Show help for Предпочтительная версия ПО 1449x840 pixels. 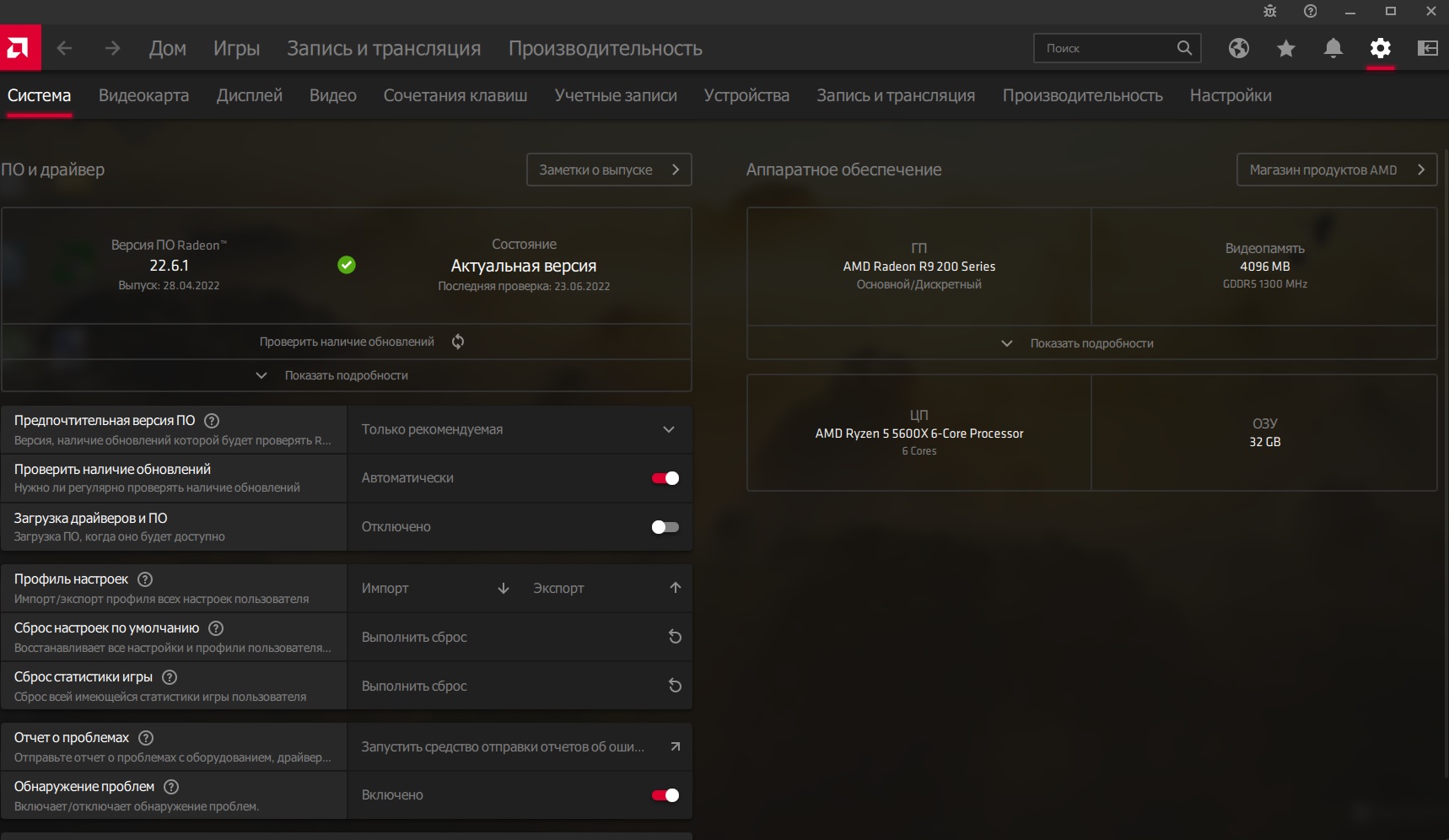click(212, 421)
